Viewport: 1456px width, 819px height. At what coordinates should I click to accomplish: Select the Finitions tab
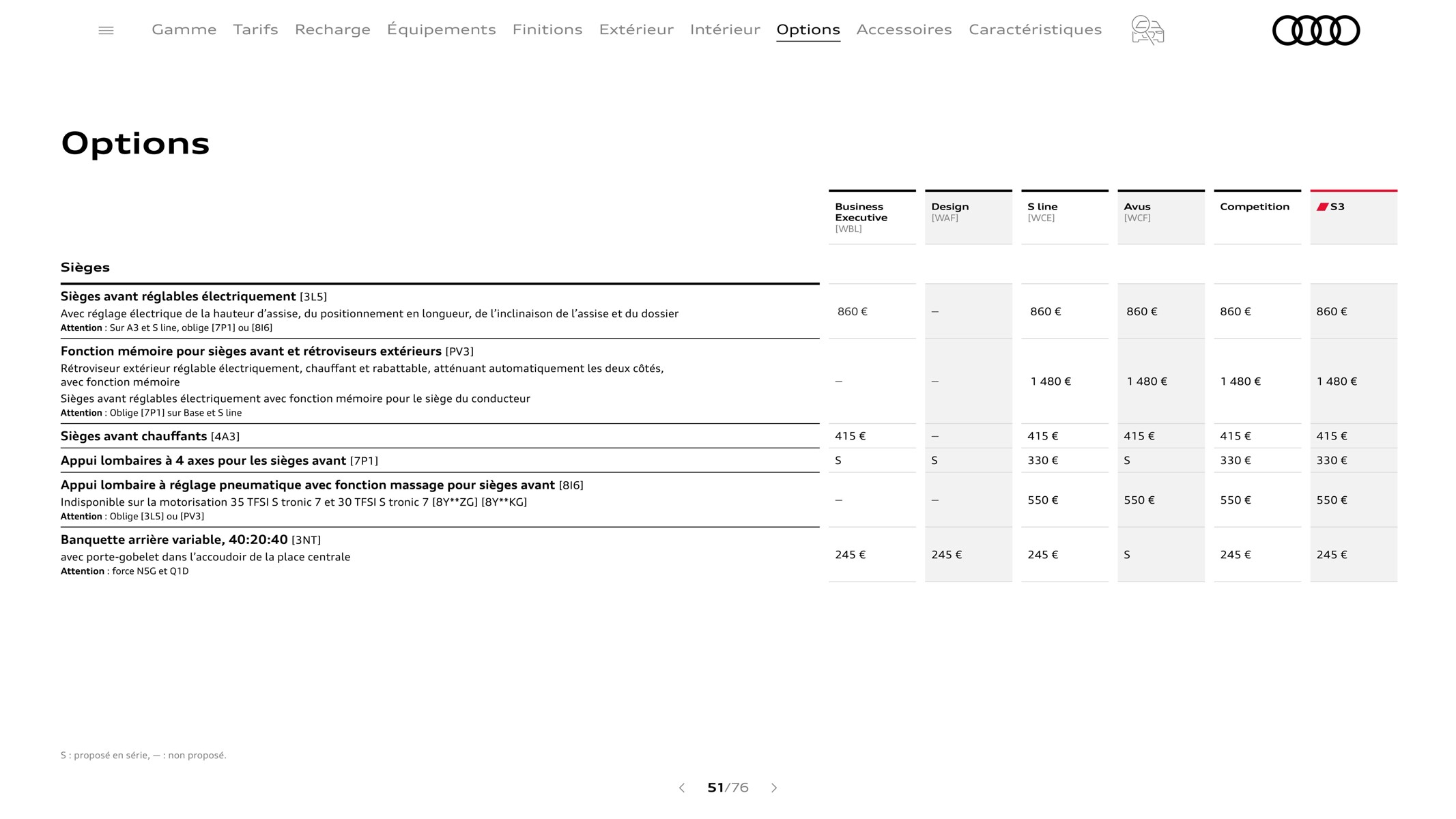(547, 29)
